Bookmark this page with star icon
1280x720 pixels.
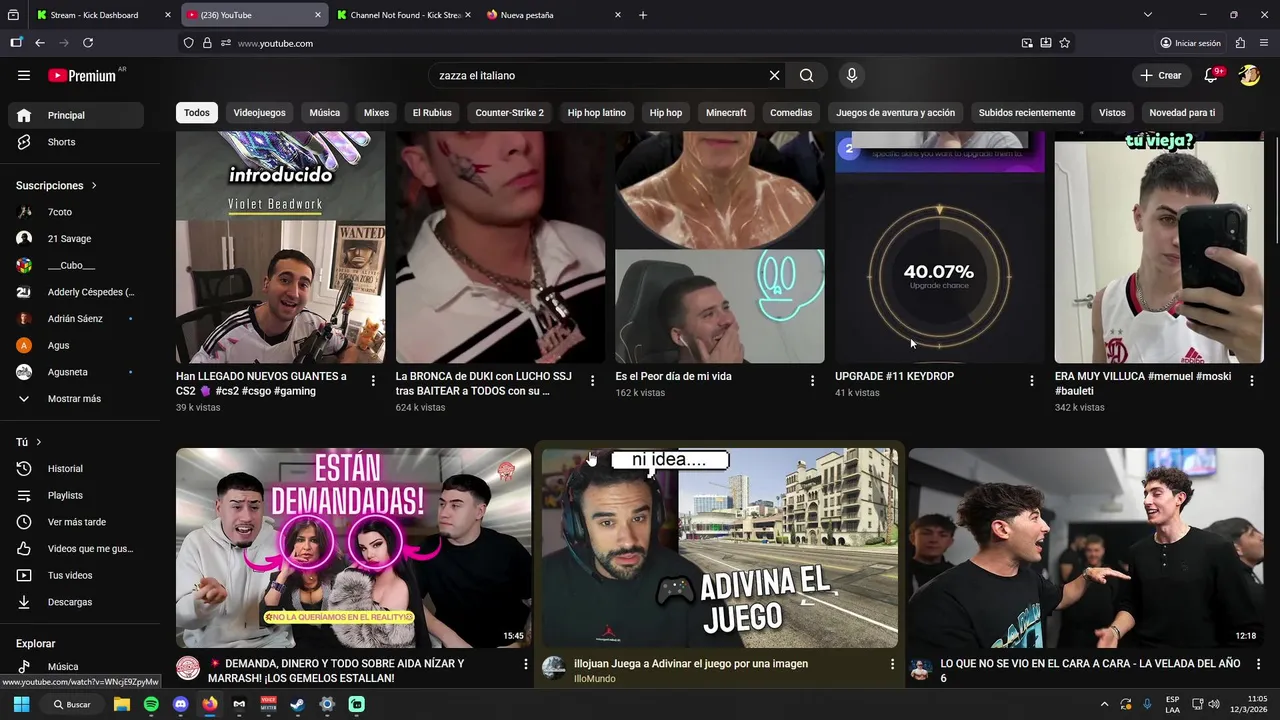(x=1065, y=43)
